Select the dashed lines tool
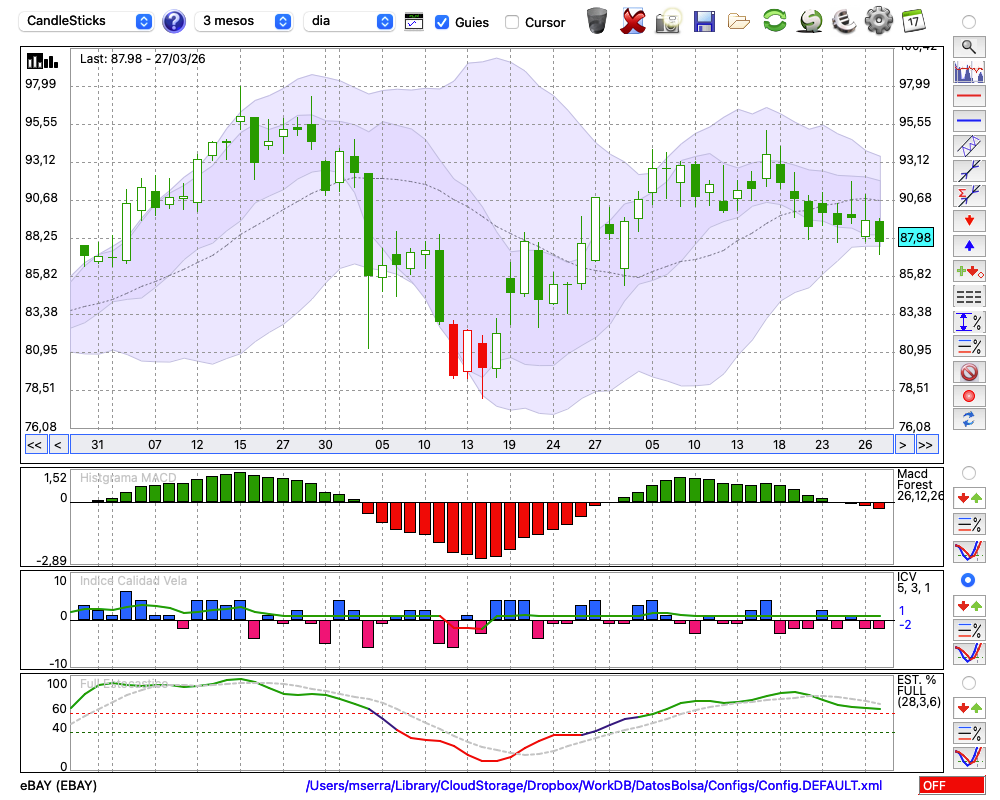1000x800 pixels. pos(969,296)
